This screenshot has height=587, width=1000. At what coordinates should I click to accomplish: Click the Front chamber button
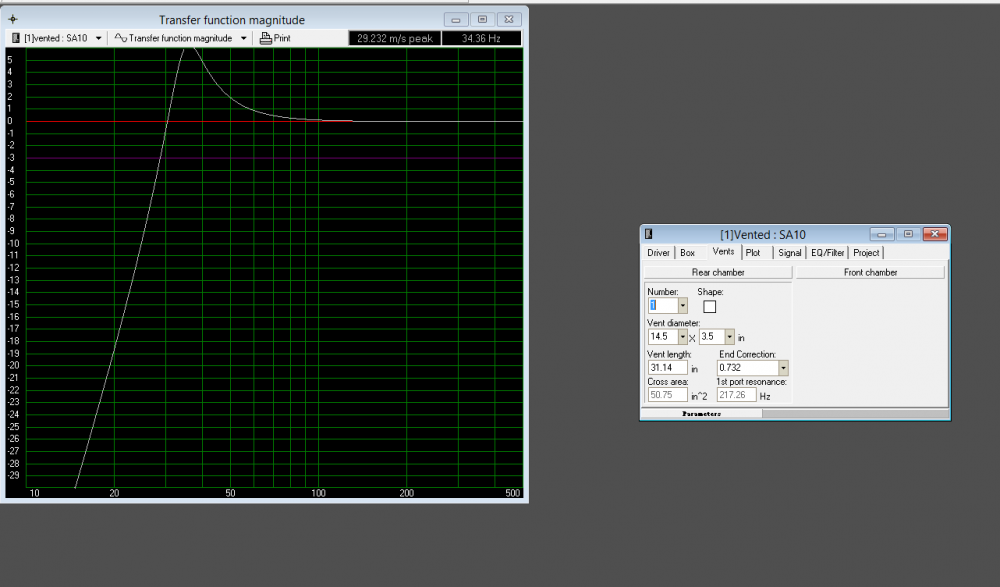(871, 272)
